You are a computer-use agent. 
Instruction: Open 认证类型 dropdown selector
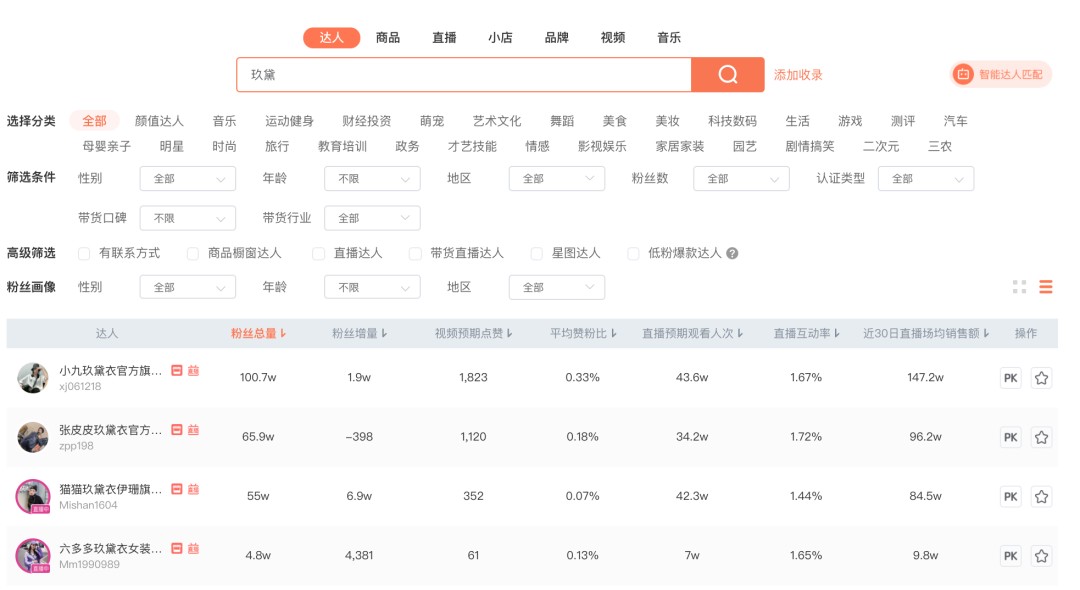(x=926, y=178)
